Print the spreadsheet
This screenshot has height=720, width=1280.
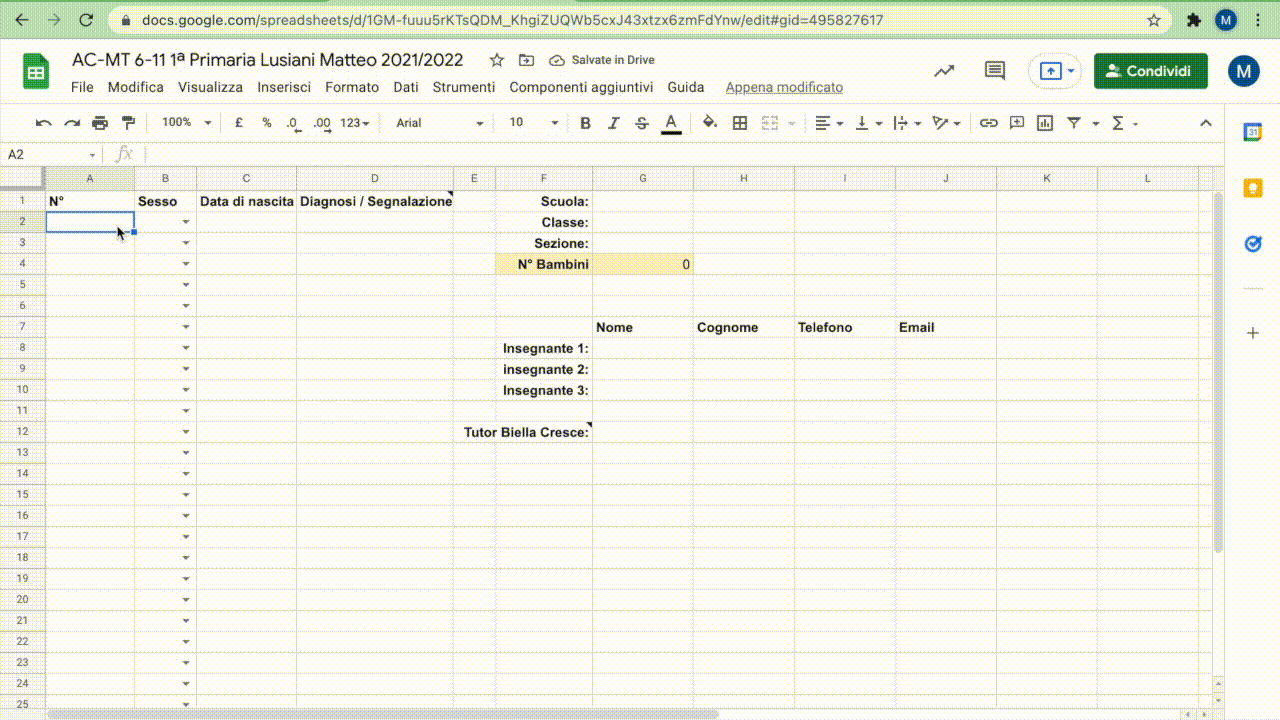[x=100, y=123]
